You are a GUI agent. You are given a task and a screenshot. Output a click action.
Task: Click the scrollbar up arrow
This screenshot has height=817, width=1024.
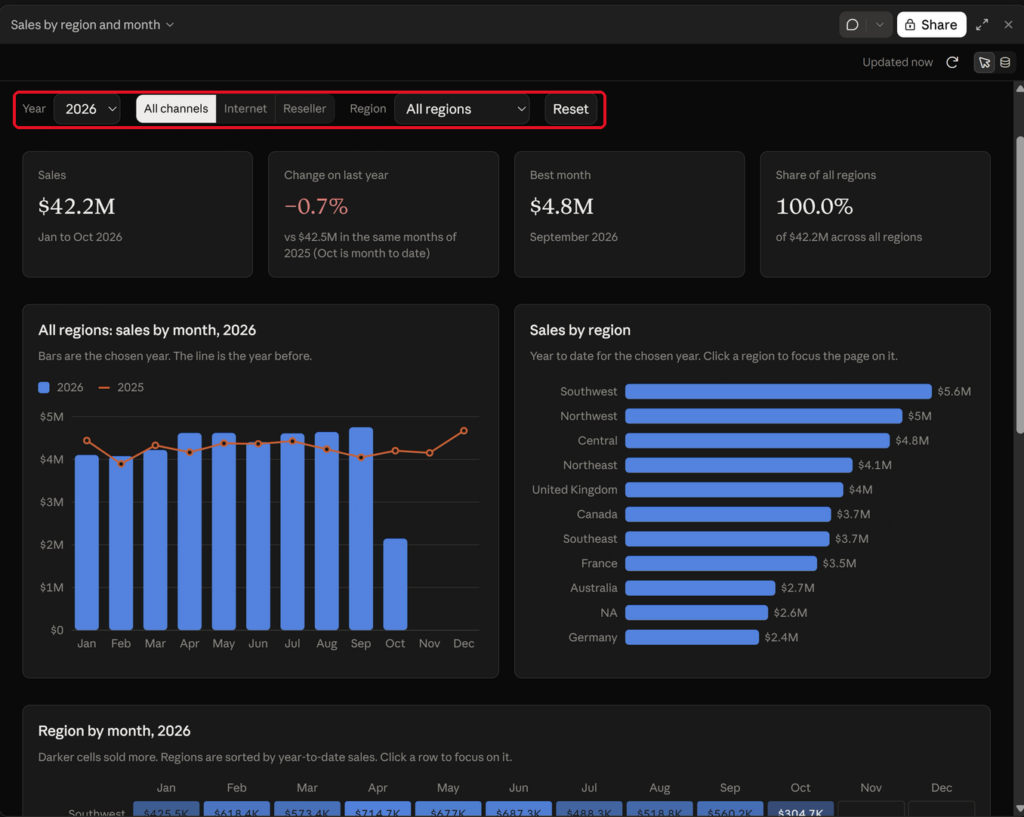pos(1019,88)
